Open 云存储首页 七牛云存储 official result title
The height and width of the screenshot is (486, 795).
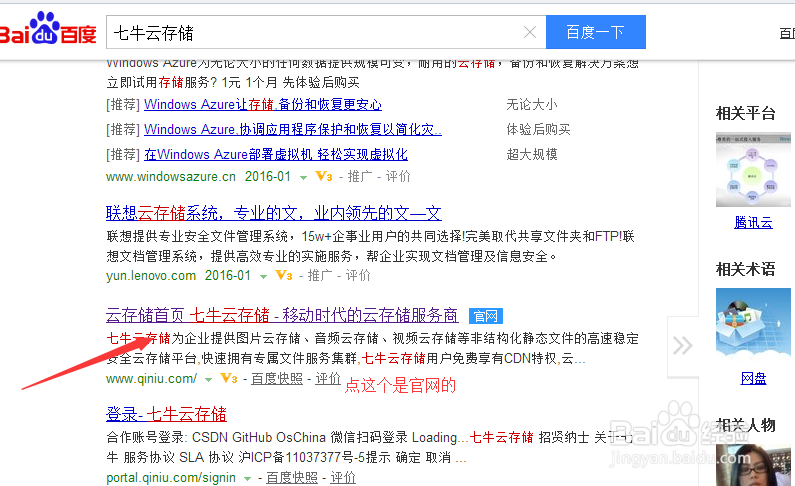coord(282,315)
